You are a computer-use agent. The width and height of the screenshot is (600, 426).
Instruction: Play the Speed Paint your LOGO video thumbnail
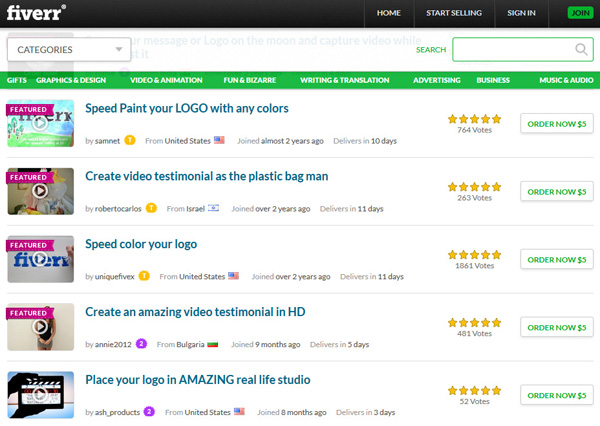(x=40, y=123)
